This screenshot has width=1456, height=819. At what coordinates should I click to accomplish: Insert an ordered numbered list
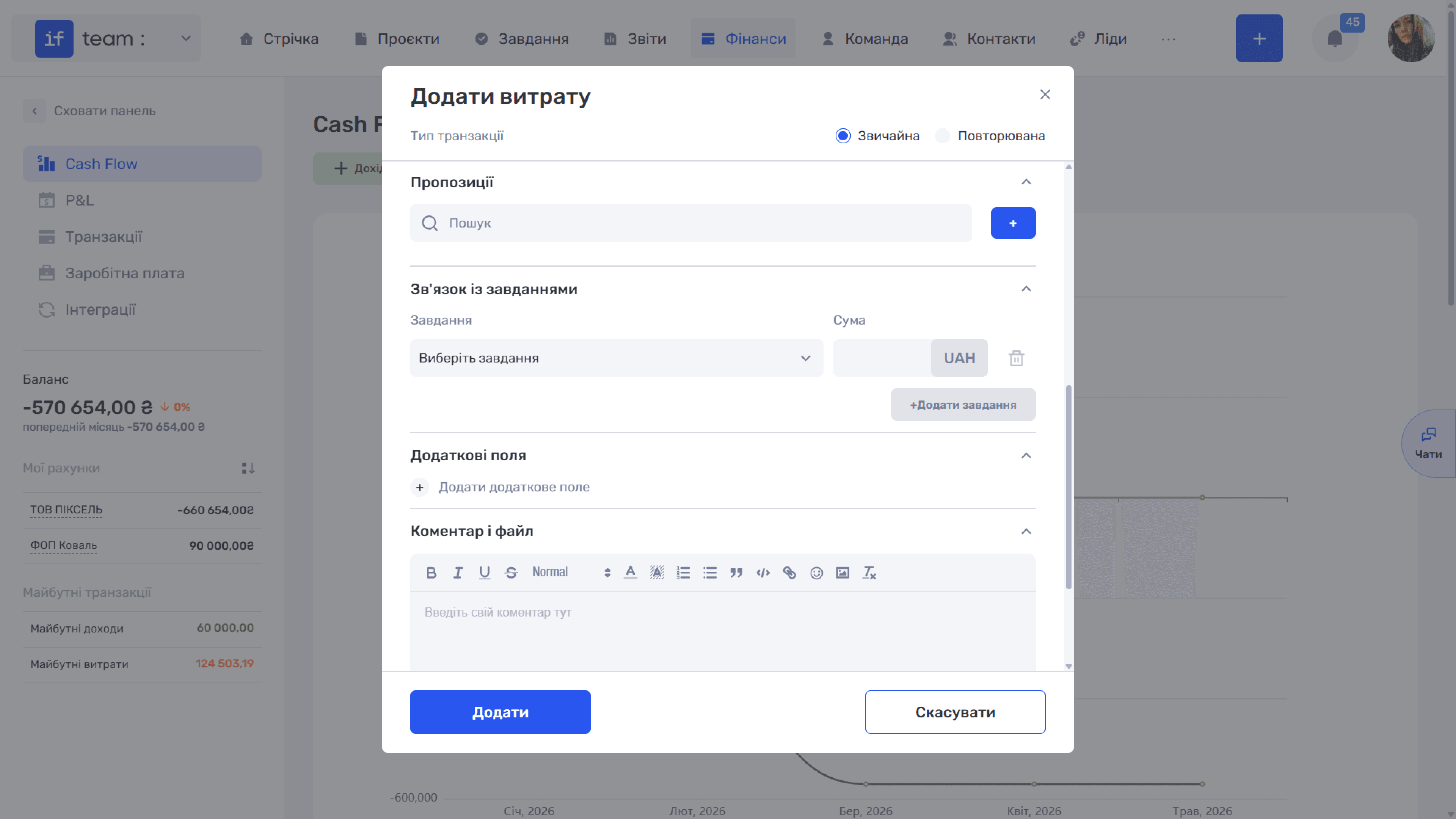pyautogui.click(x=683, y=573)
